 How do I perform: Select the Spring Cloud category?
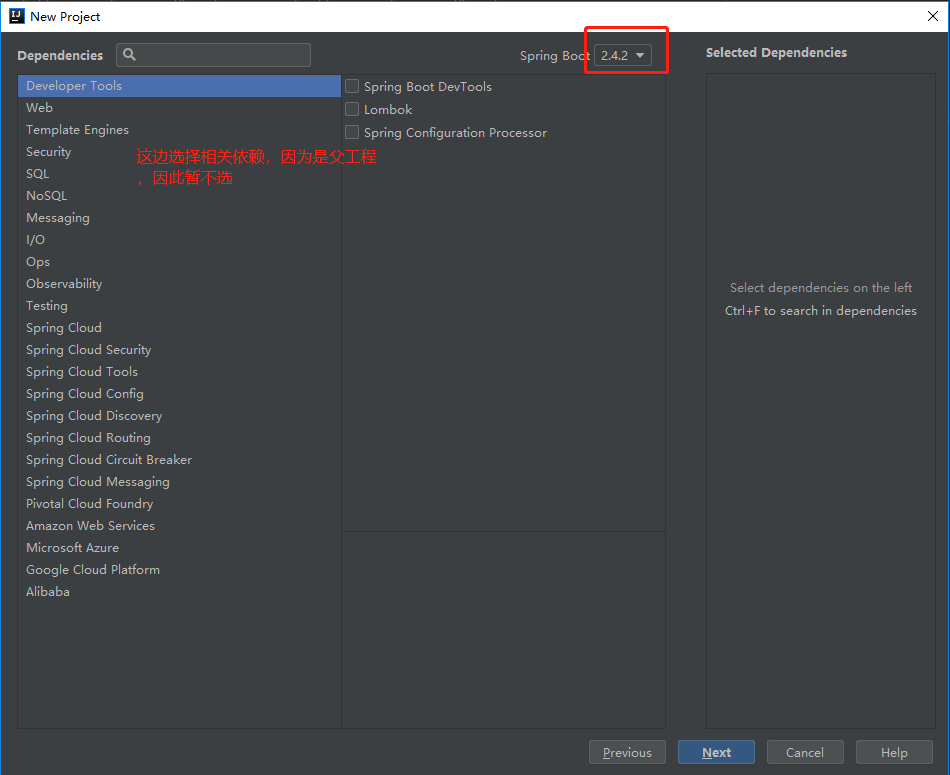pos(179,328)
